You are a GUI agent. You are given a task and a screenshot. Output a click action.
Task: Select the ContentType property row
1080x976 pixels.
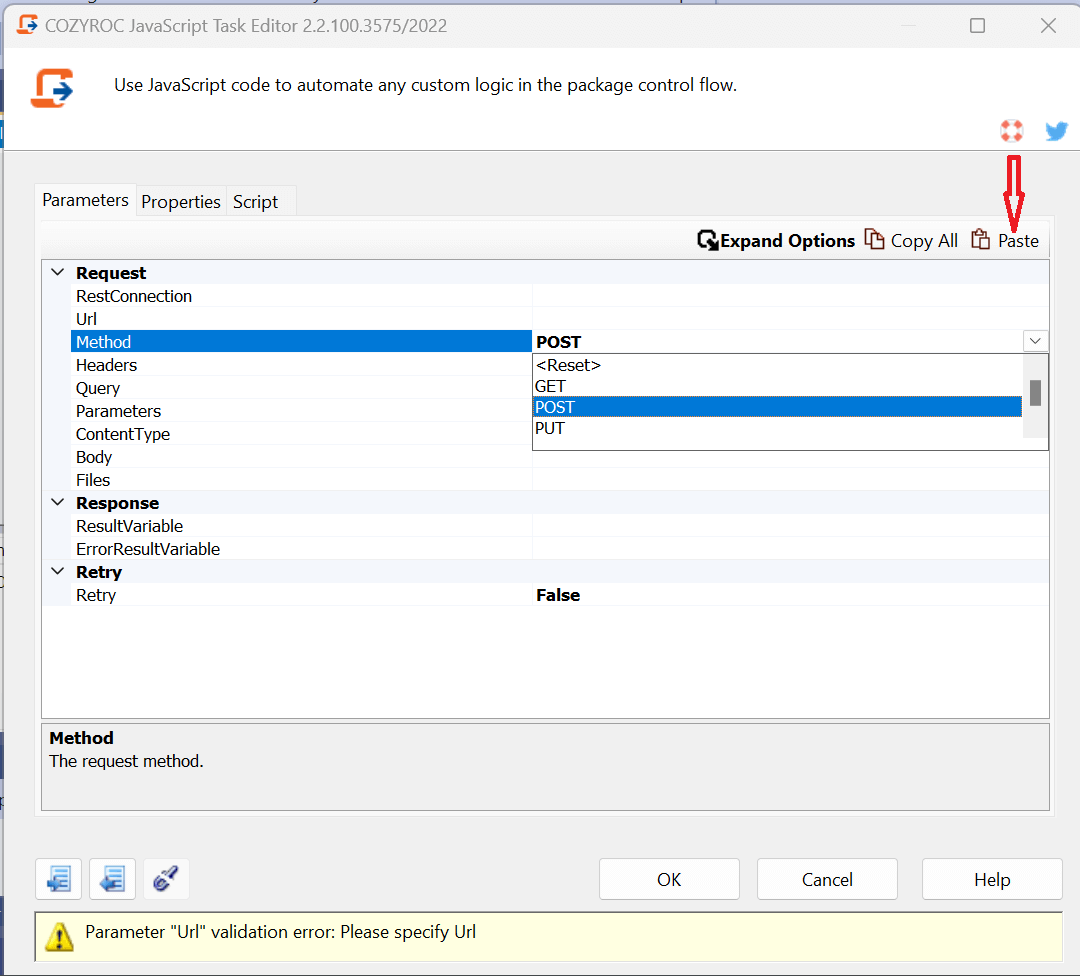[301, 434]
